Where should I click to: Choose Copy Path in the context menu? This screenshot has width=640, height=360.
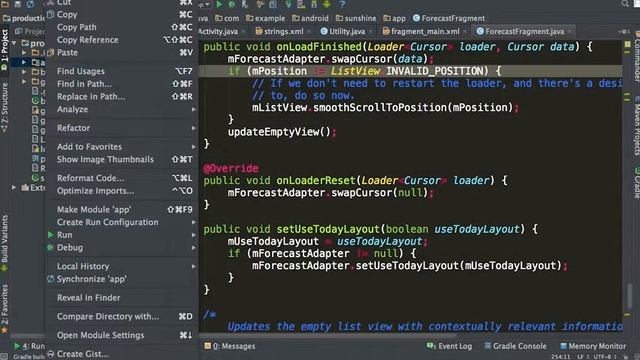(122, 27)
